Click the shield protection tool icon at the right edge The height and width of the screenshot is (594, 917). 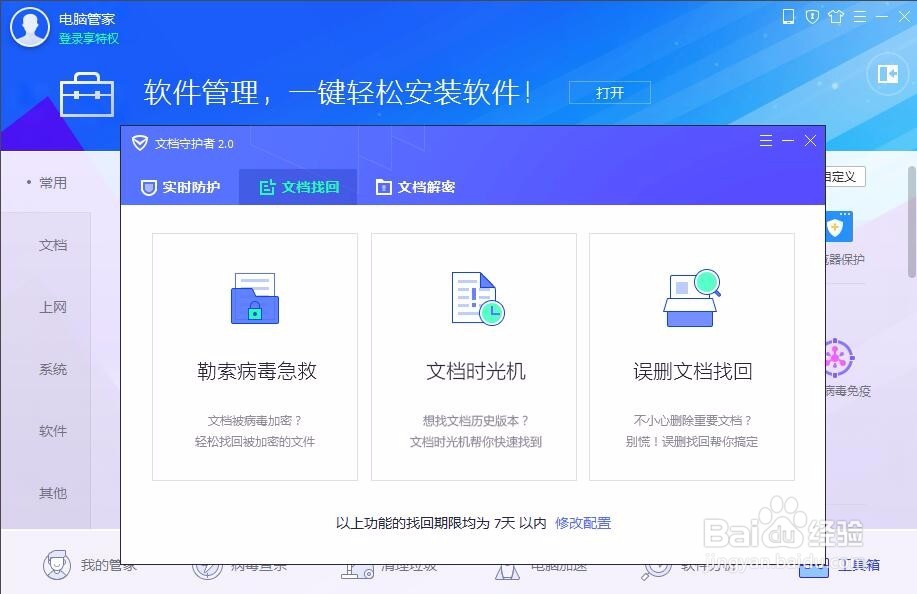839,227
